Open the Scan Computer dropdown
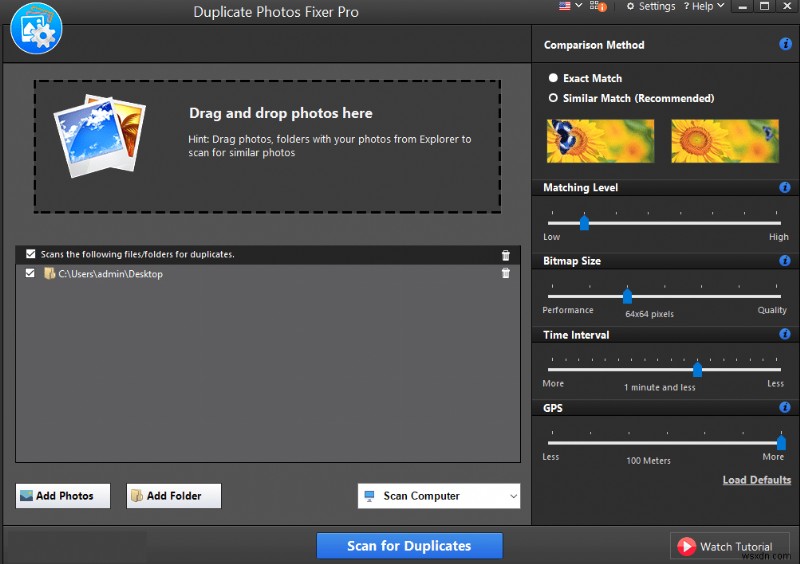800x564 pixels. click(439, 496)
